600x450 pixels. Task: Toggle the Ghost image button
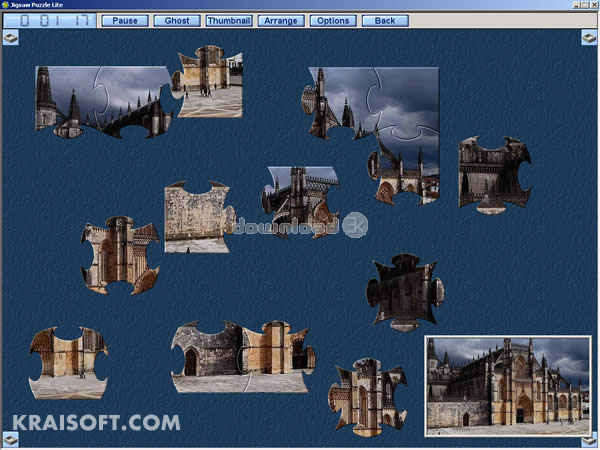pos(177,21)
